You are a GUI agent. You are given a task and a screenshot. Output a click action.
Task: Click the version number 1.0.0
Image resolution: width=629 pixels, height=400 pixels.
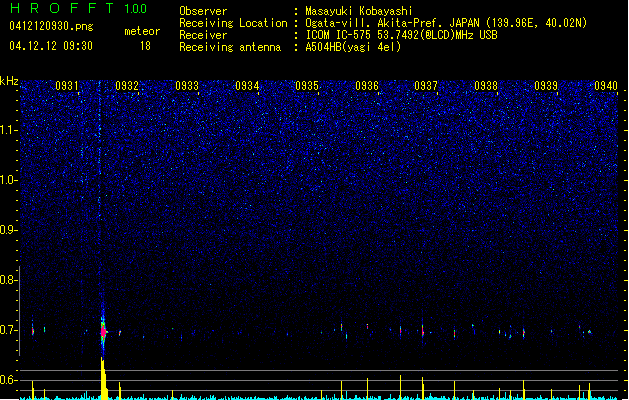coord(136,8)
